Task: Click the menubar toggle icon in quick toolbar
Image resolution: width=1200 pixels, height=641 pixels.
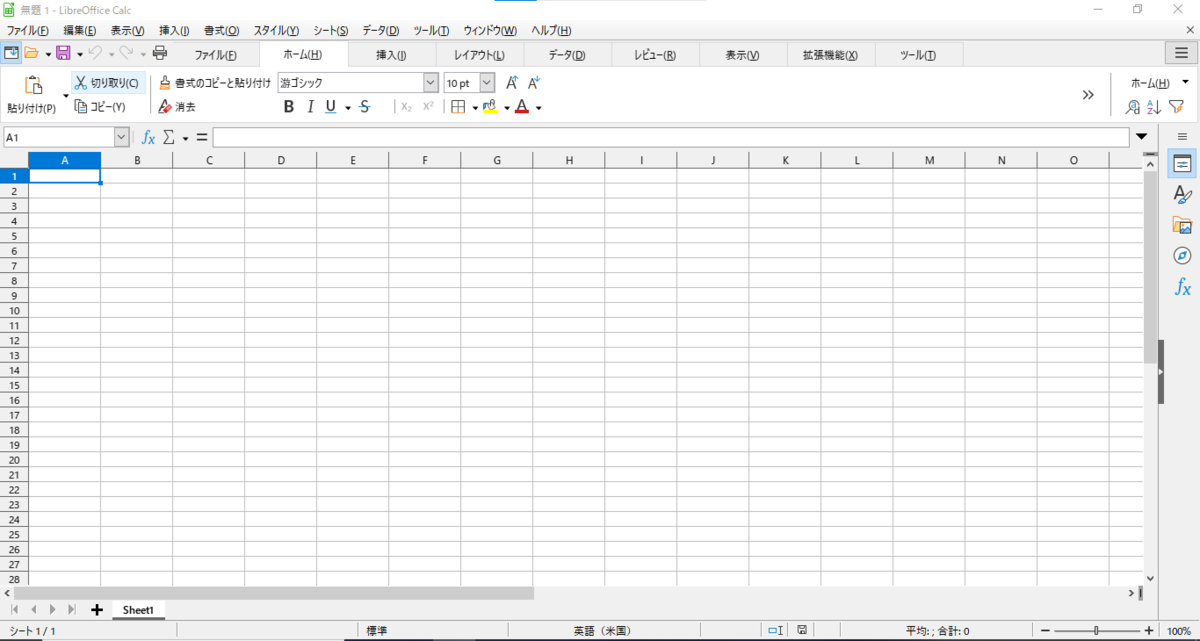Action: point(12,53)
